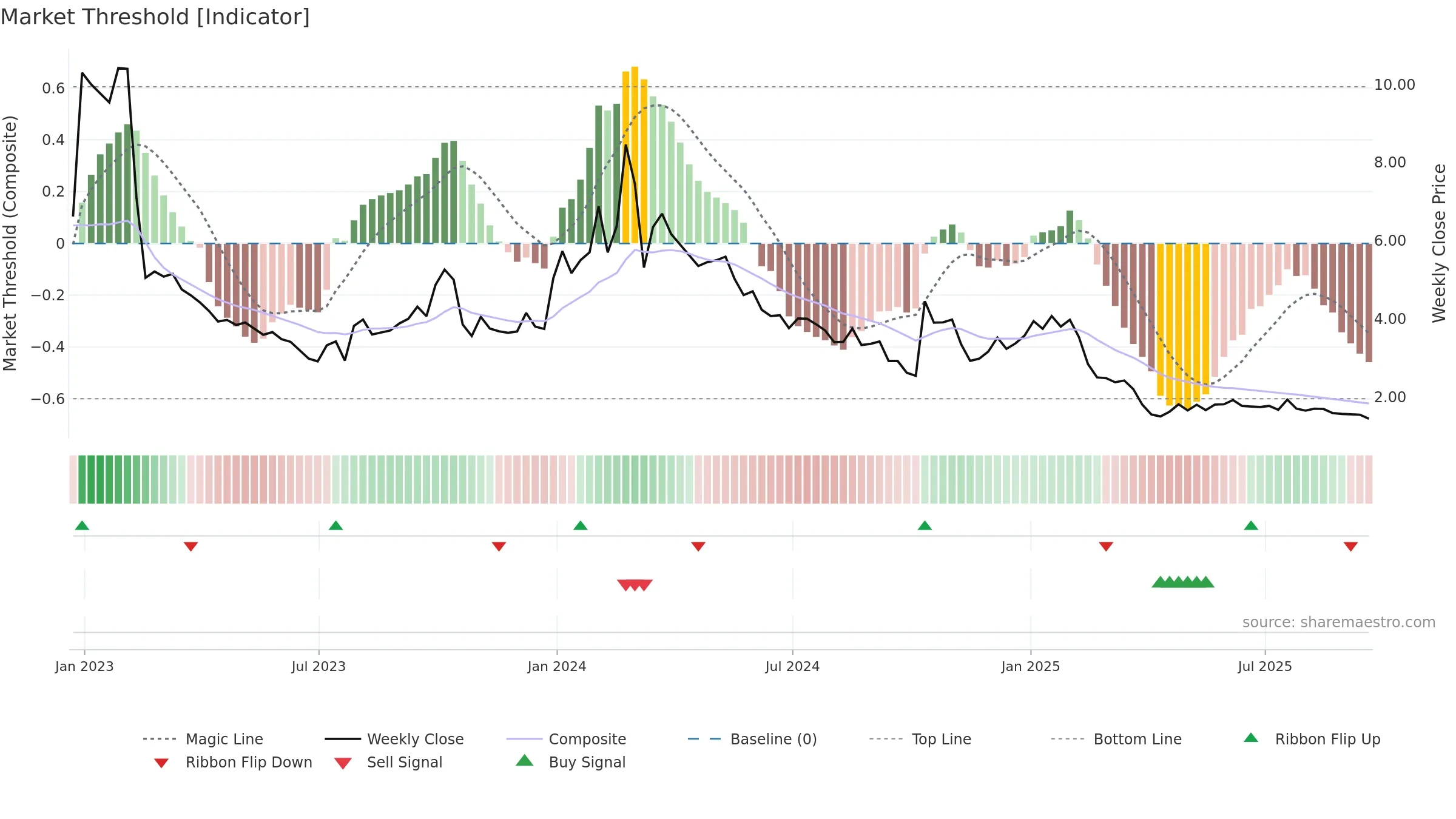Click the Jan 2025 date label

[x=1031, y=666]
